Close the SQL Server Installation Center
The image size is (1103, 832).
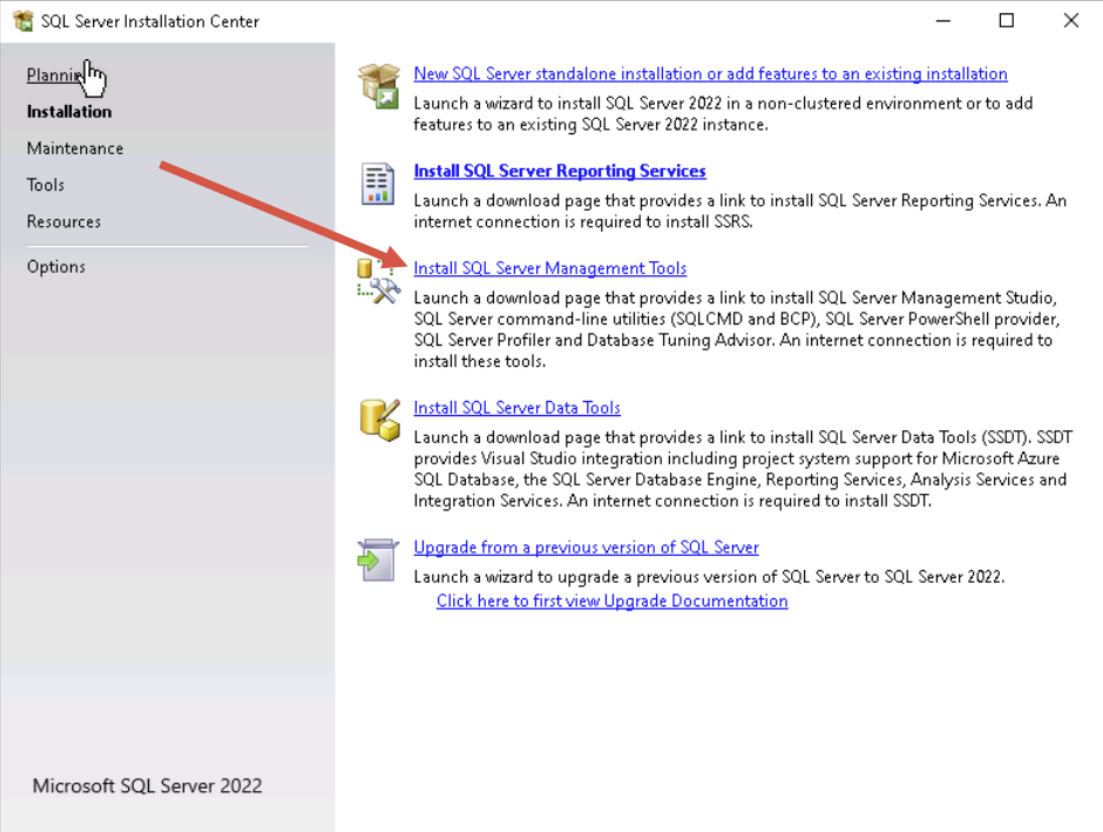click(1071, 21)
